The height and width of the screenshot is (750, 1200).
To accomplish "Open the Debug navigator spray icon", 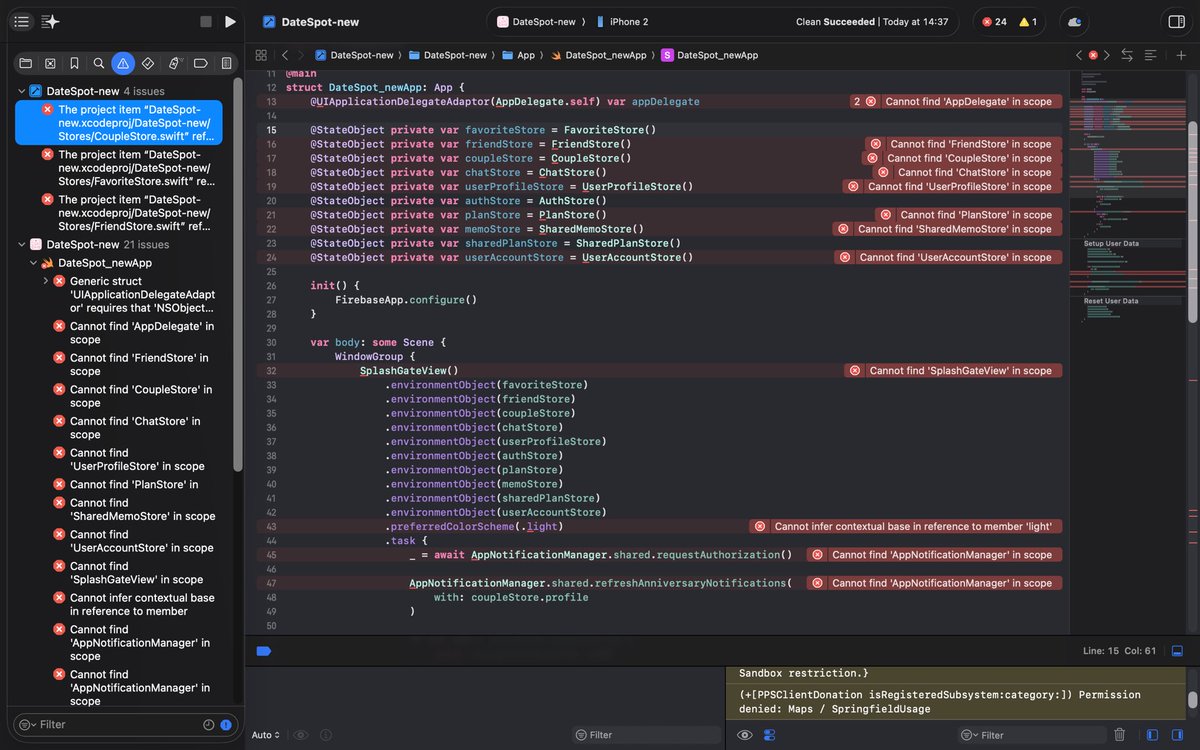I will (173, 63).
